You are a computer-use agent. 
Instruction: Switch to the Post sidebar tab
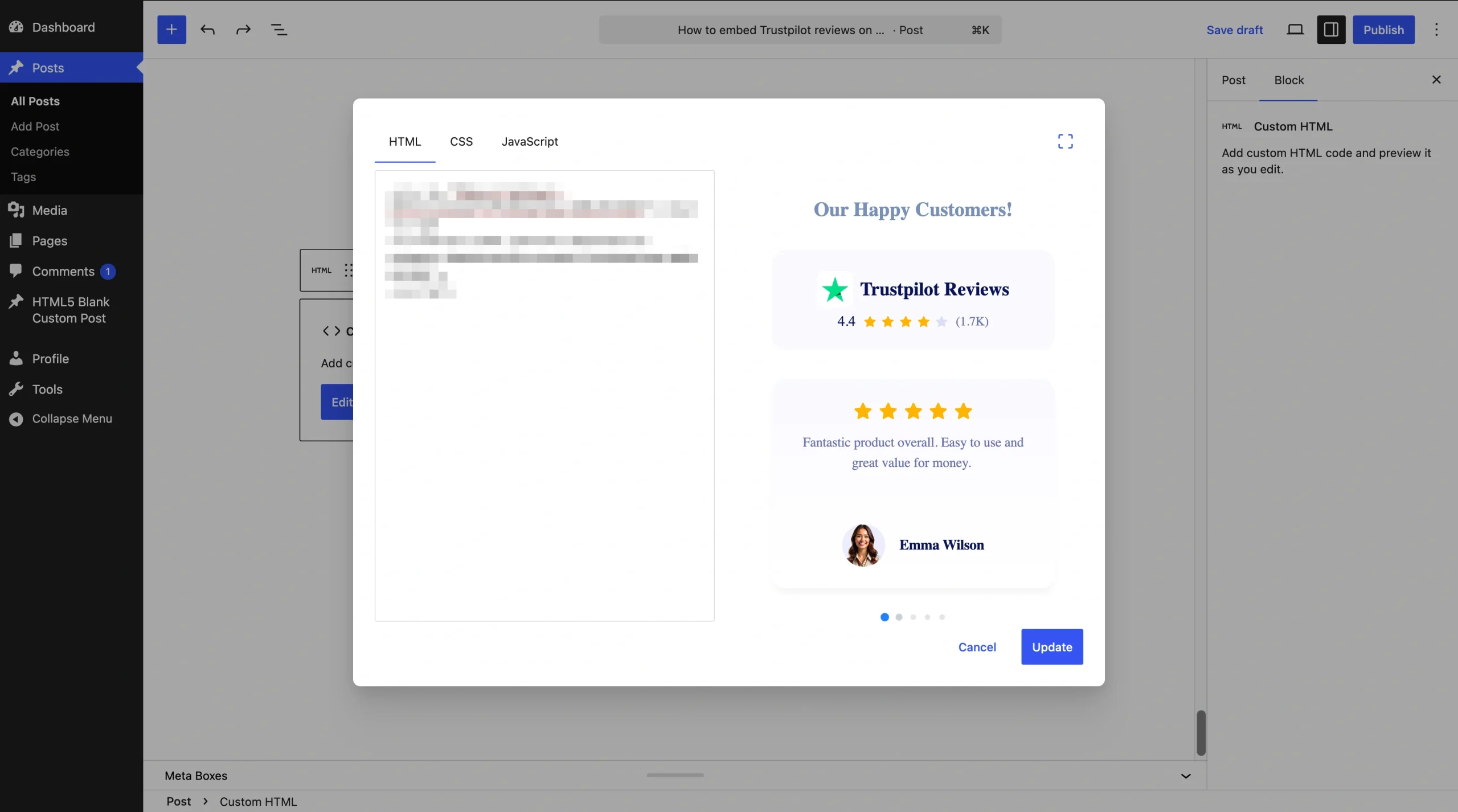1234,80
